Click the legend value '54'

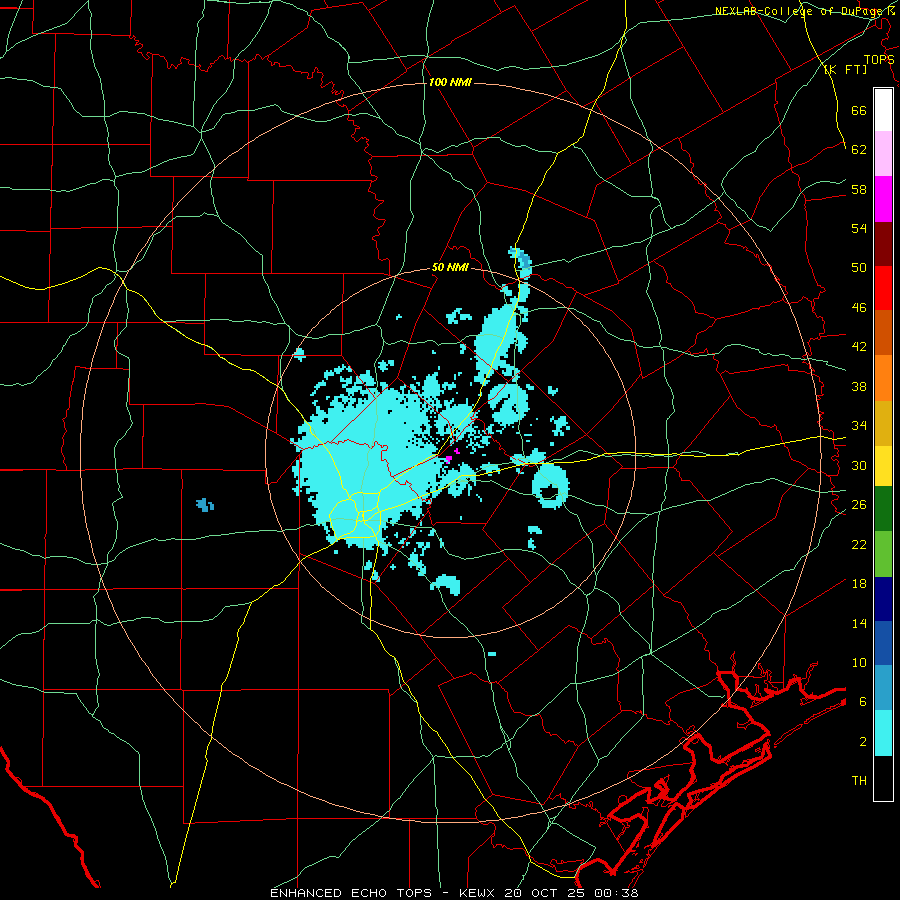pos(859,228)
